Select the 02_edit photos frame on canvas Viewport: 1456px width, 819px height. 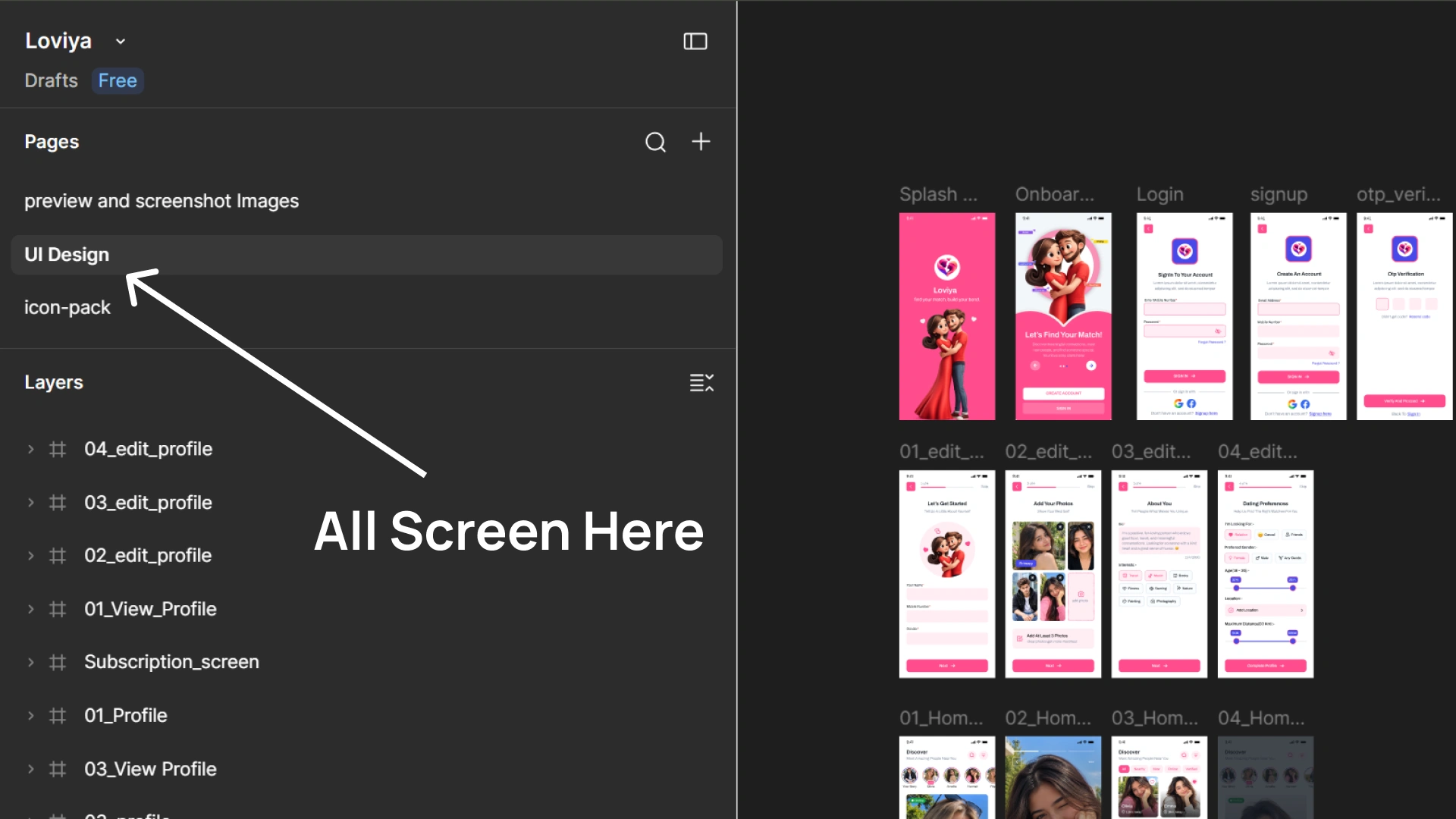pyautogui.click(x=1053, y=574)
